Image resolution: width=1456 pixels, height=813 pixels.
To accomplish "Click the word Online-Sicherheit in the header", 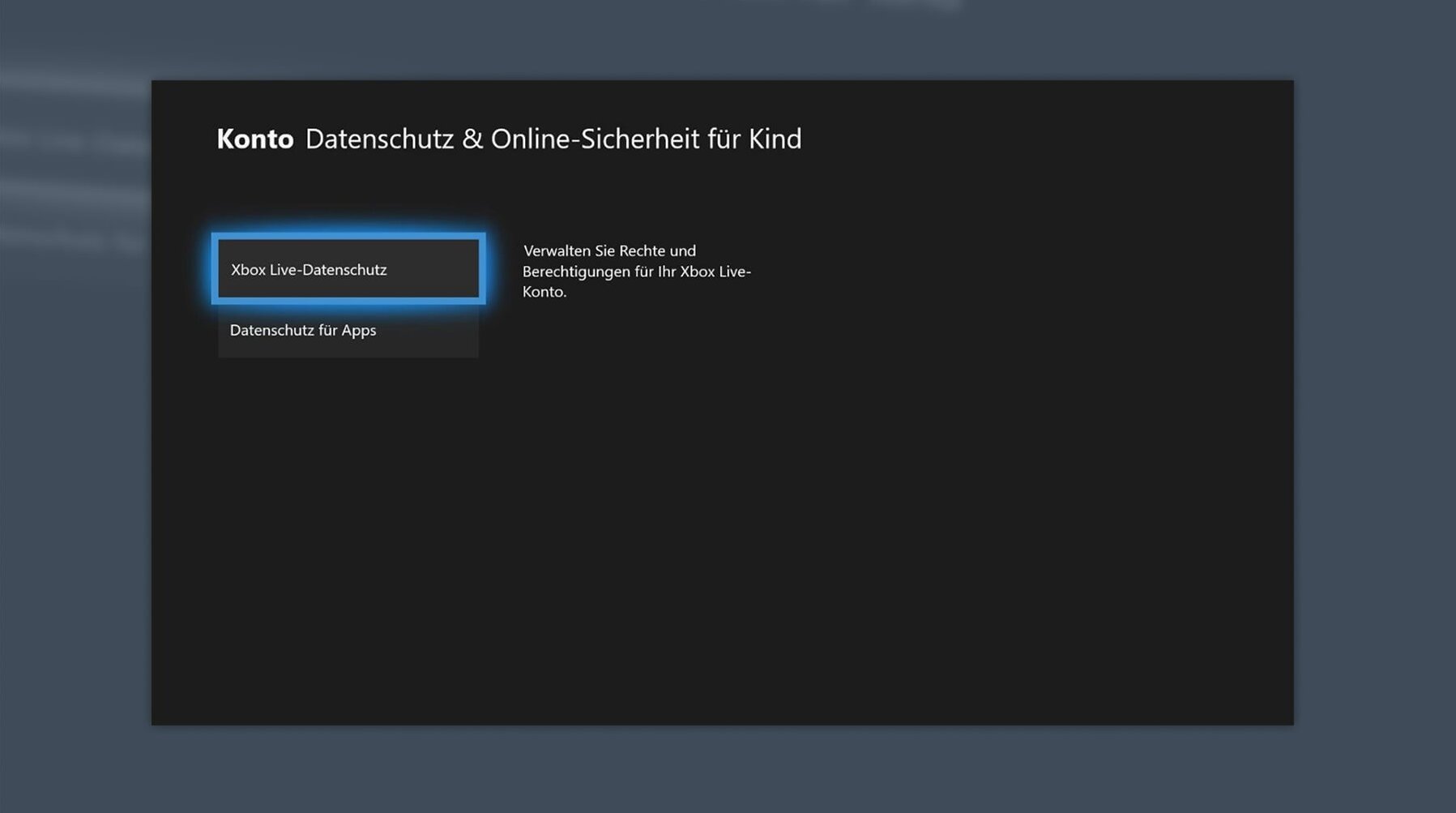I will pyautogui.click(x=595, y=139).
